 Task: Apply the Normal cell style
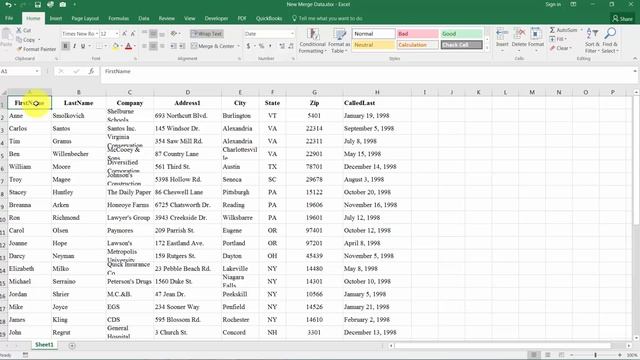[x=374, y=34]
